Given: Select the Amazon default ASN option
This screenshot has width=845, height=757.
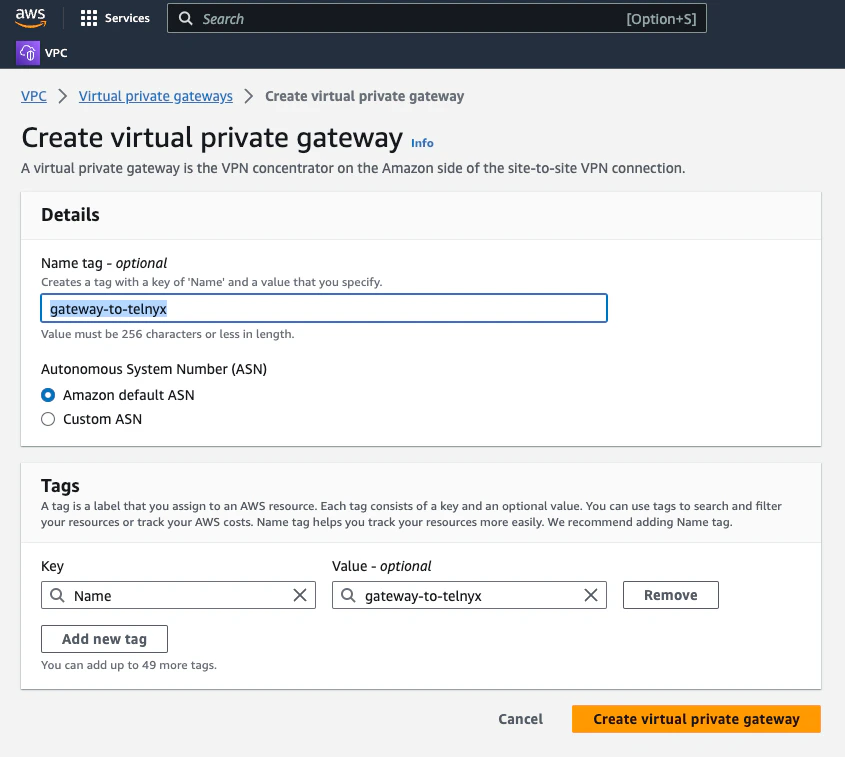Looking at the screenshot, I should coord(47,395).
